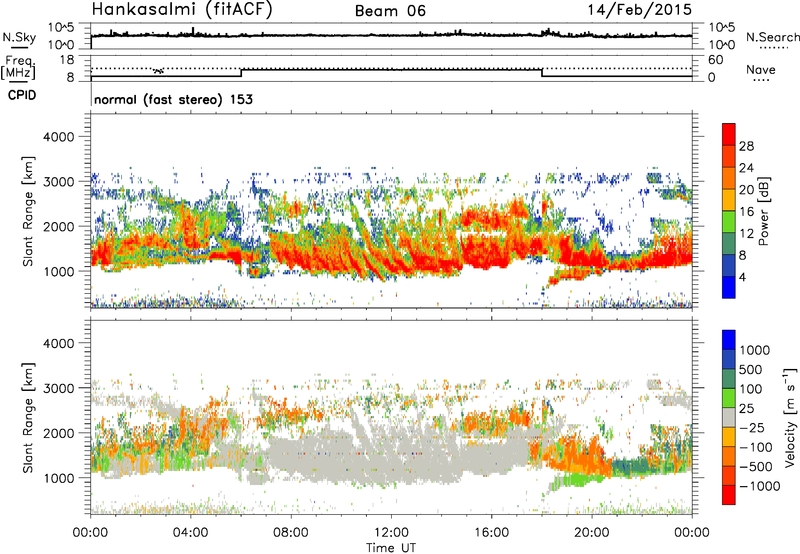Click the dark blue 4–8 dB power swatch
The height and width of the screenshot is (554, 800).
coord(729,266)
